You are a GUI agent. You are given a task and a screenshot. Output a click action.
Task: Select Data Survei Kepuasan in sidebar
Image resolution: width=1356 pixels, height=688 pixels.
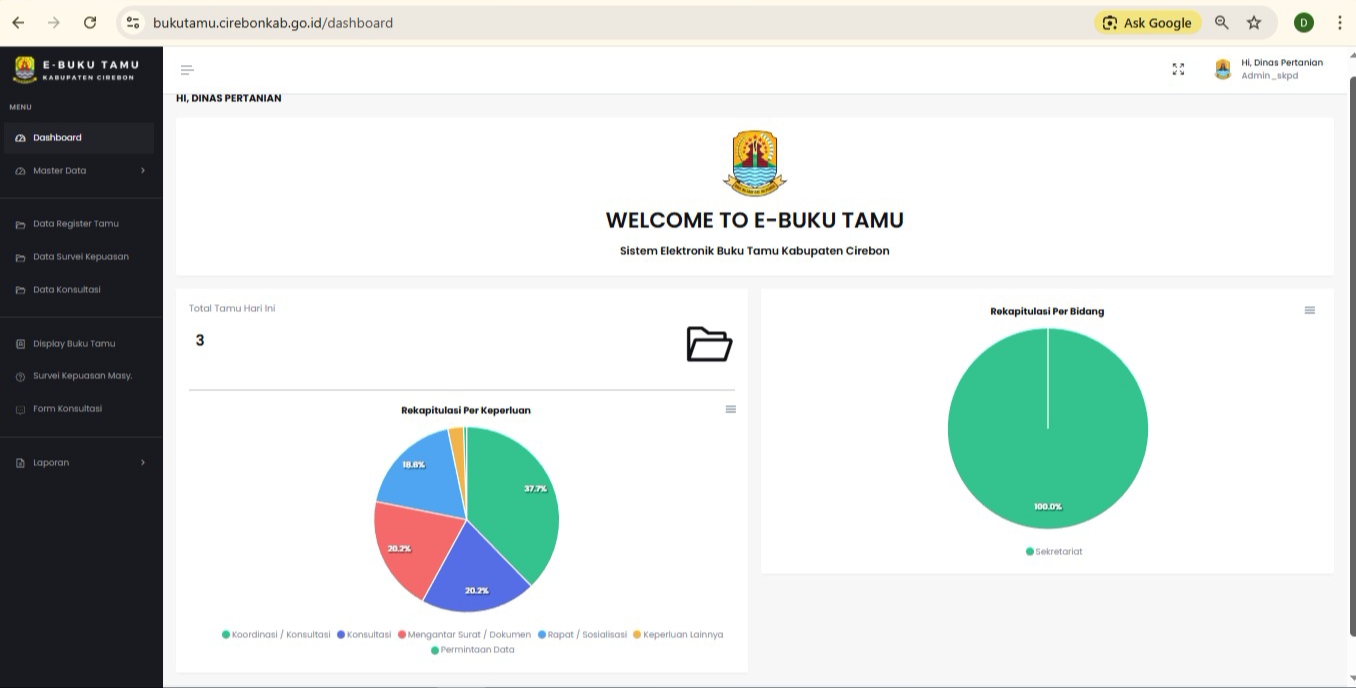click(x=80, y=257)
